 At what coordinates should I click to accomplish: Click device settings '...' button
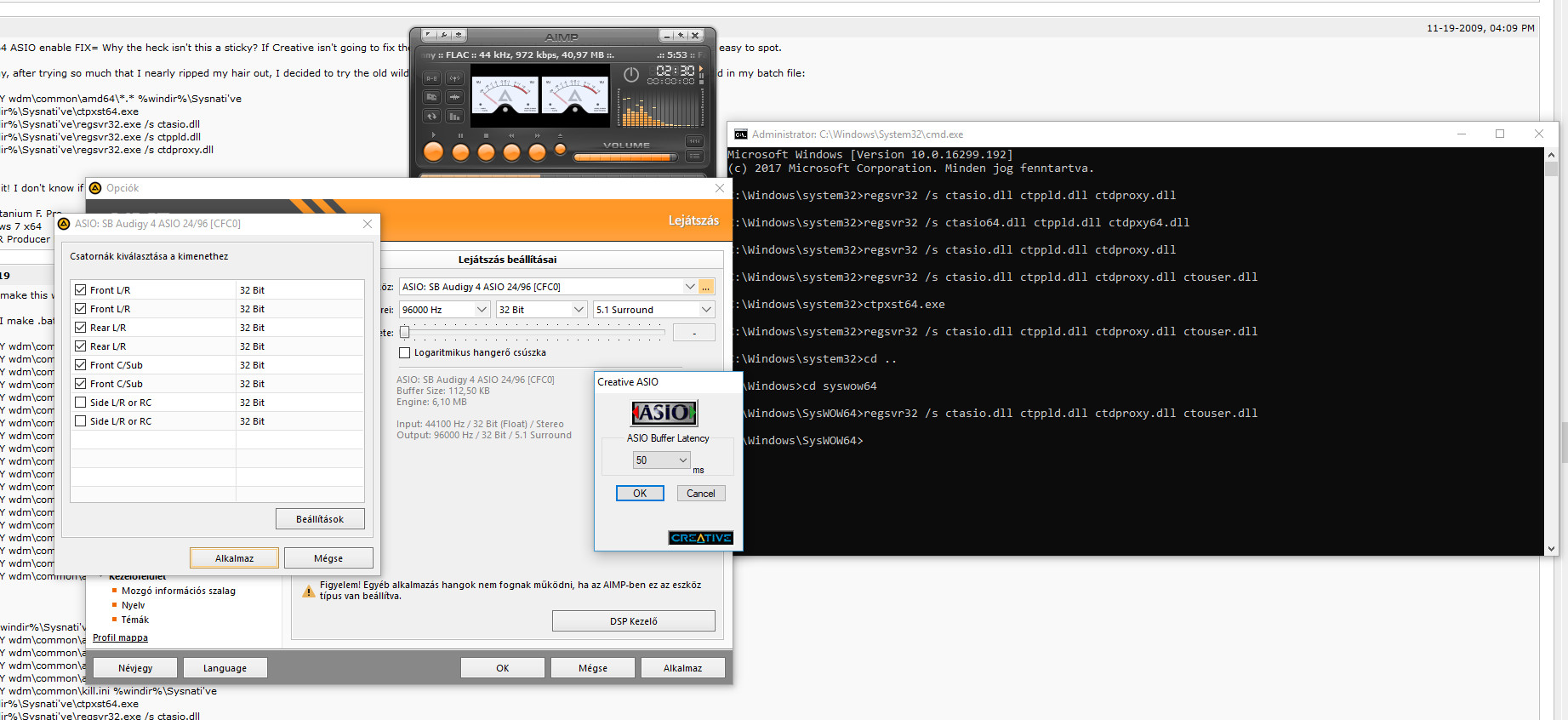(706, 287)
